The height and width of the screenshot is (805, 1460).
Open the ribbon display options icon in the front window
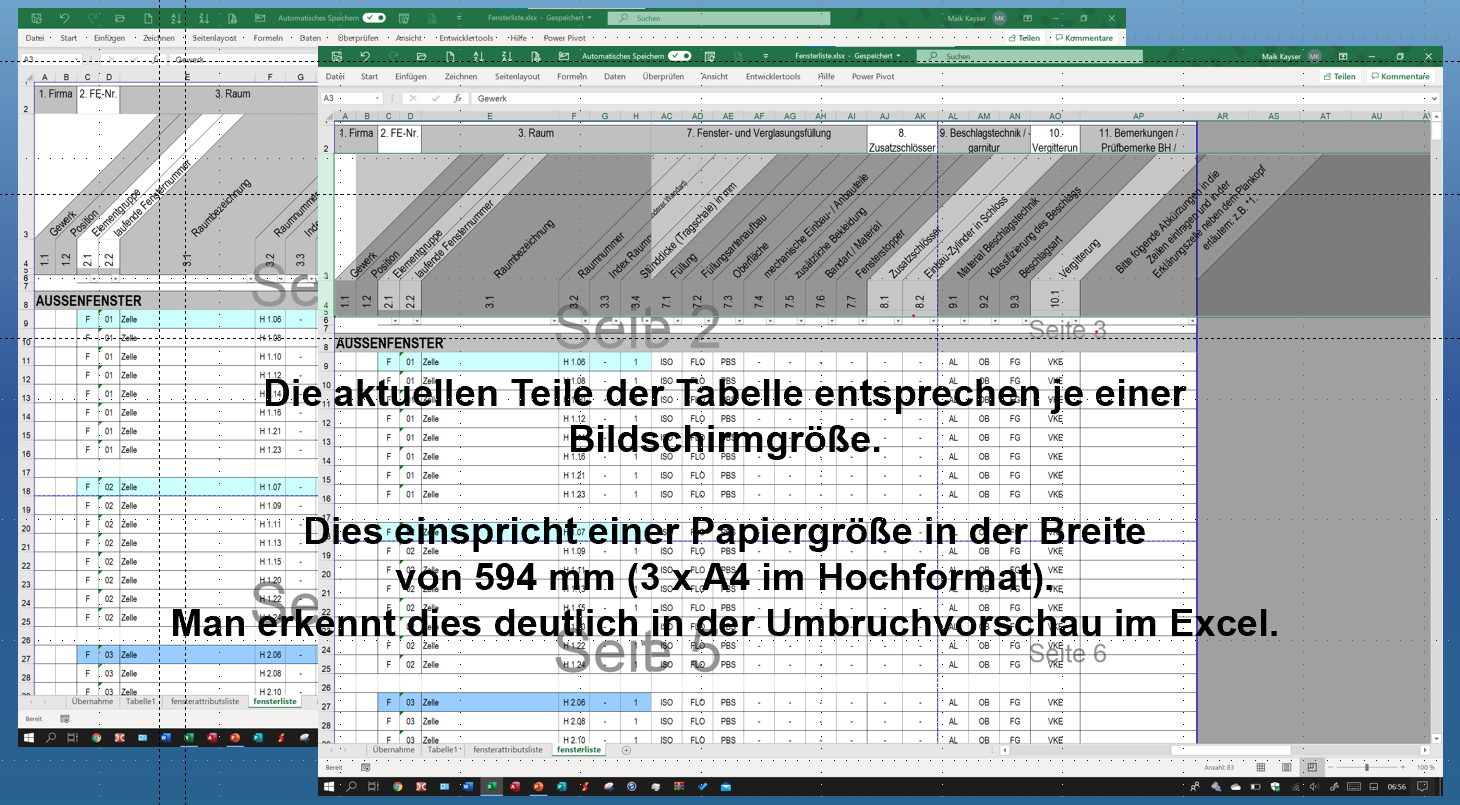coord(1342,57)
